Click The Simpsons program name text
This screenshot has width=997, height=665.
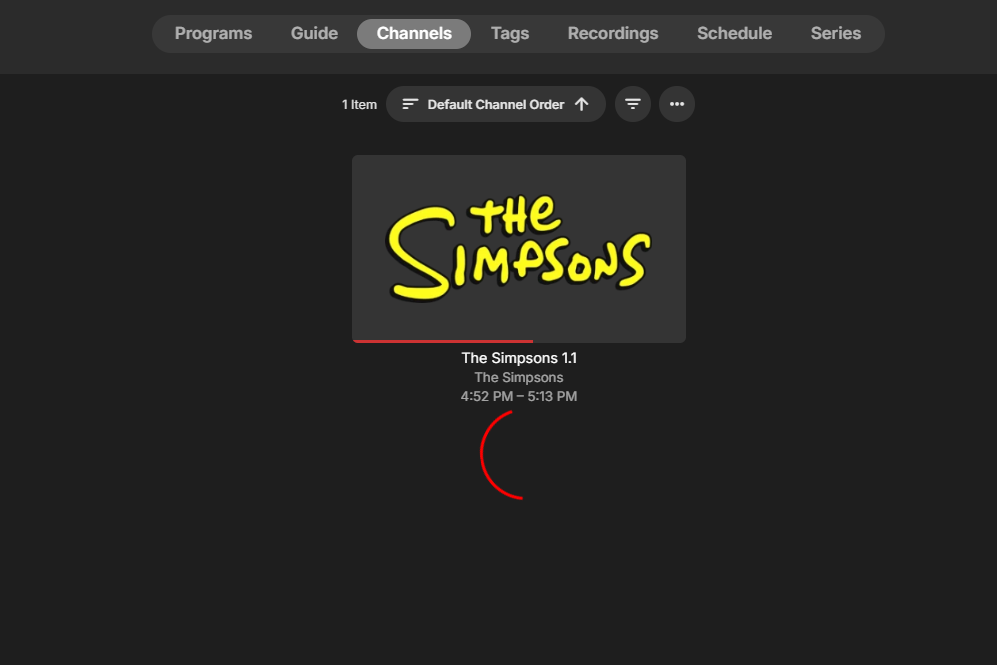519,378
